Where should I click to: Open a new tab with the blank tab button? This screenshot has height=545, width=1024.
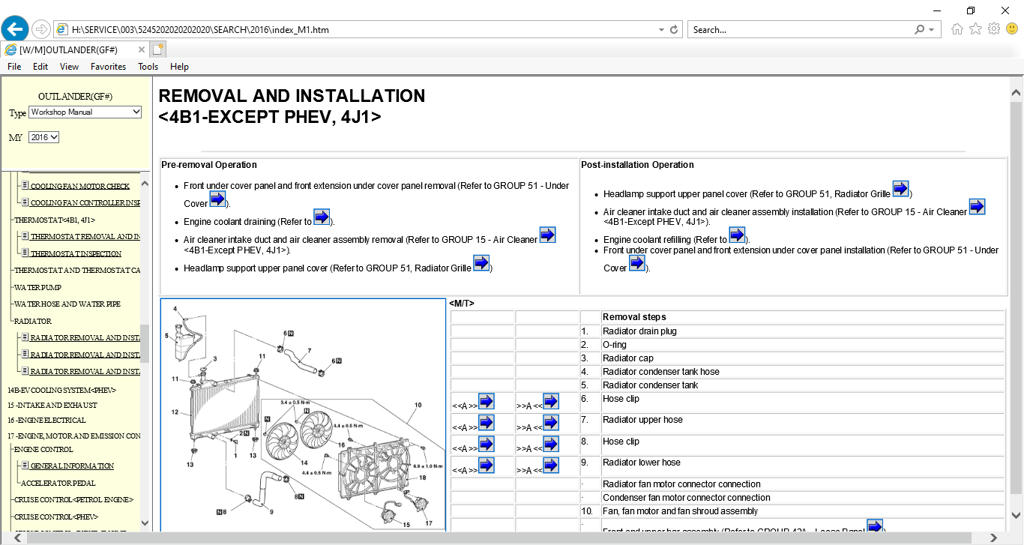pos(158,49)
